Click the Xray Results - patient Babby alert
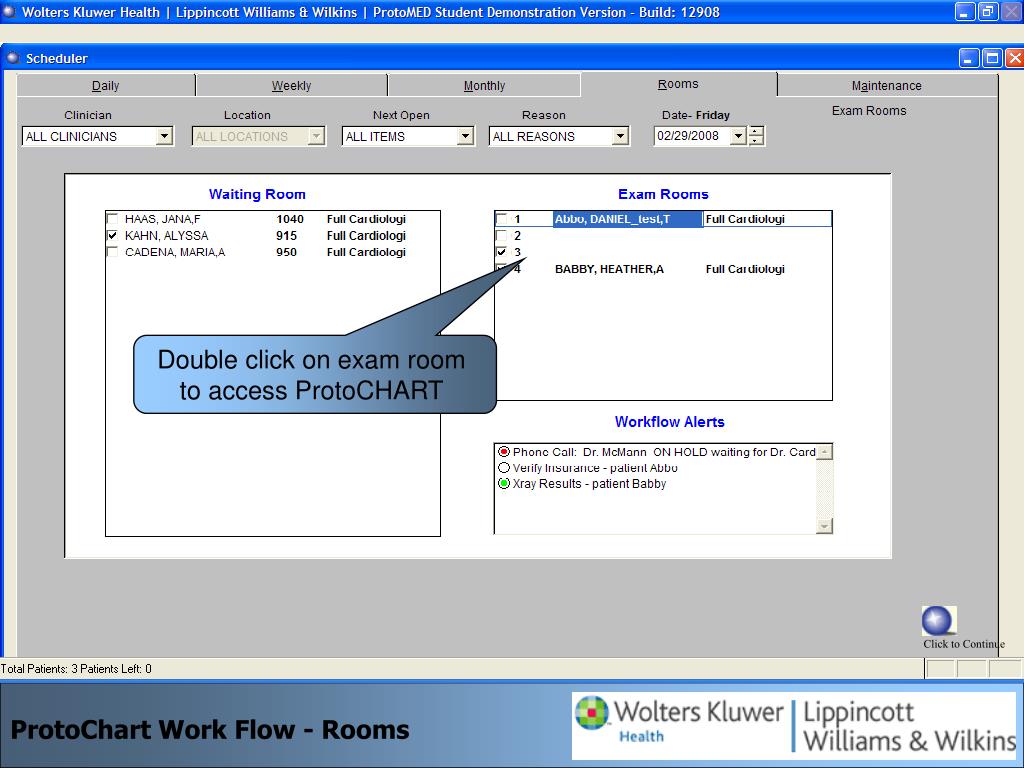The image size is (1024, 768). 589,484
